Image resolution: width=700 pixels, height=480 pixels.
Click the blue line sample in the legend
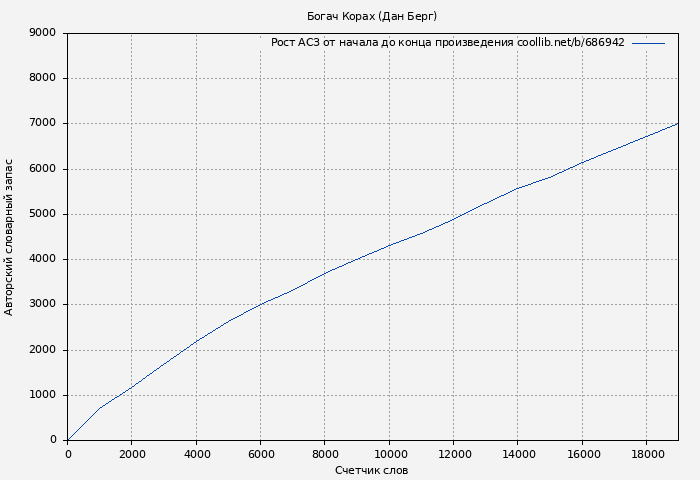[648, 43]
